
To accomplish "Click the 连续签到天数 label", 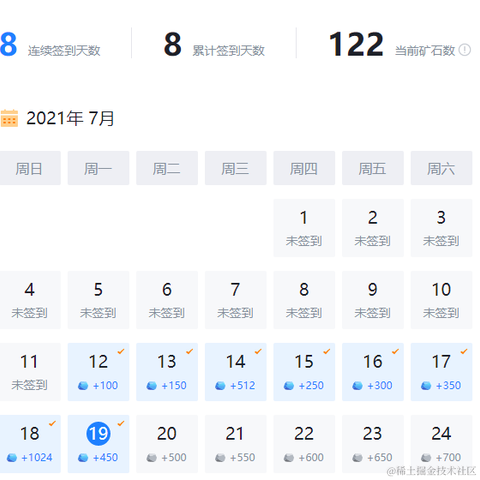I will click(x=64, y=51).
